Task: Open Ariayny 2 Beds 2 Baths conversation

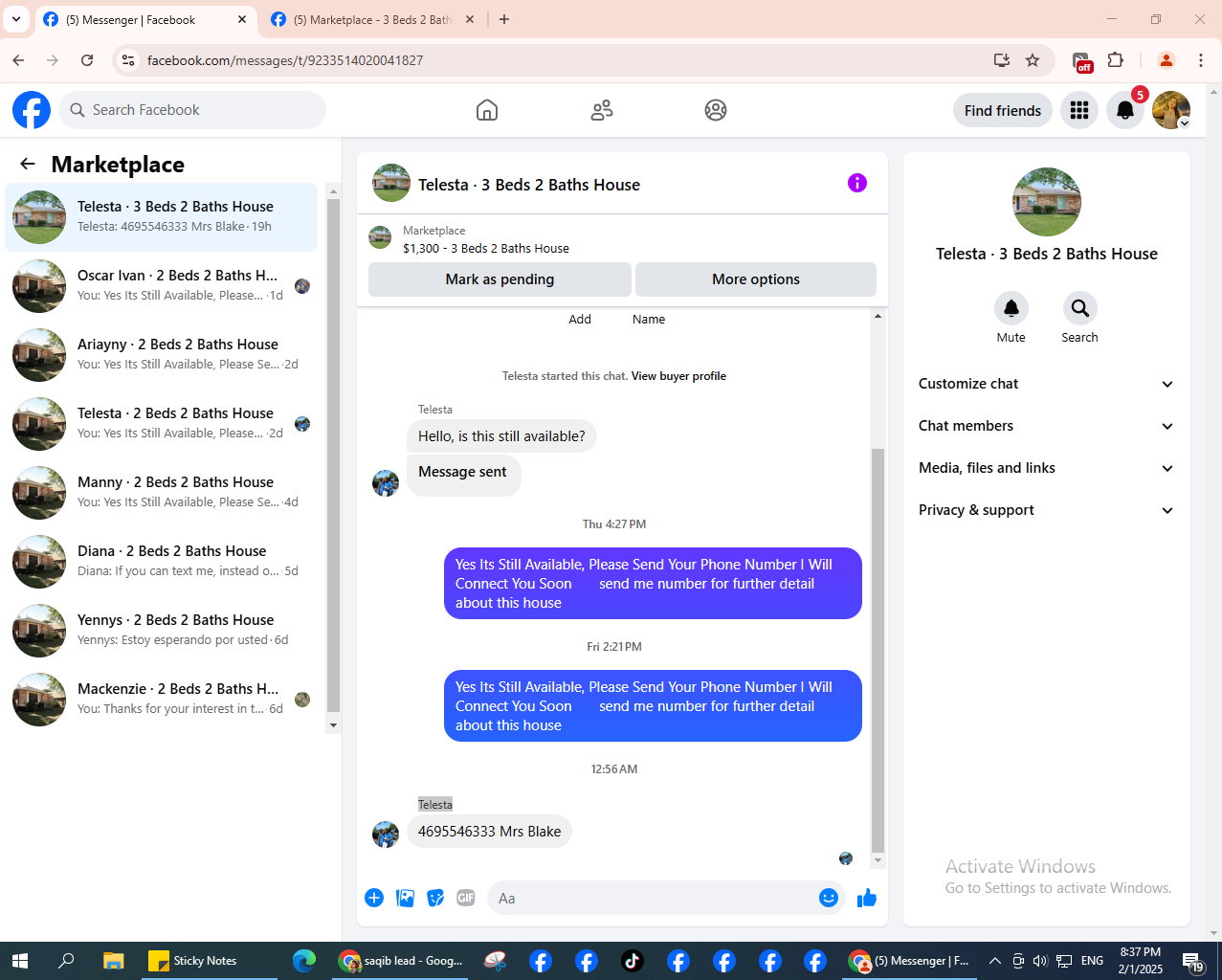Action: pyautogui.click(x=162, y=355)
